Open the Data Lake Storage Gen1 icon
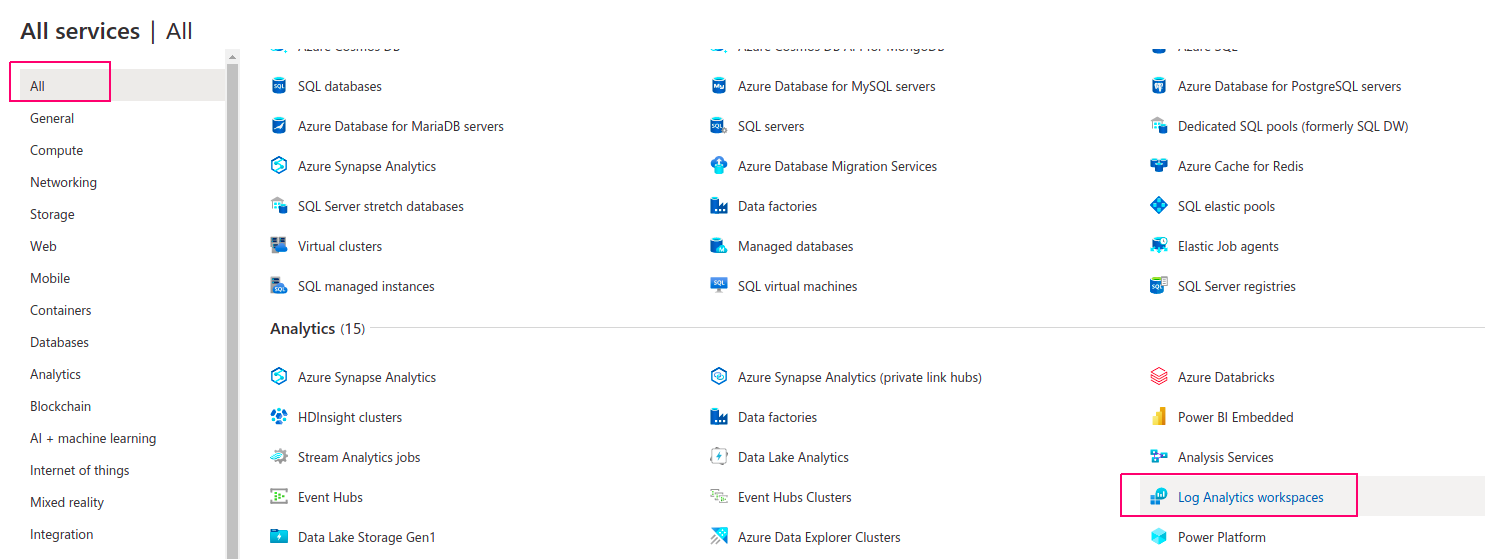This screenshot has width=1485, height=559. click(279, 537)
